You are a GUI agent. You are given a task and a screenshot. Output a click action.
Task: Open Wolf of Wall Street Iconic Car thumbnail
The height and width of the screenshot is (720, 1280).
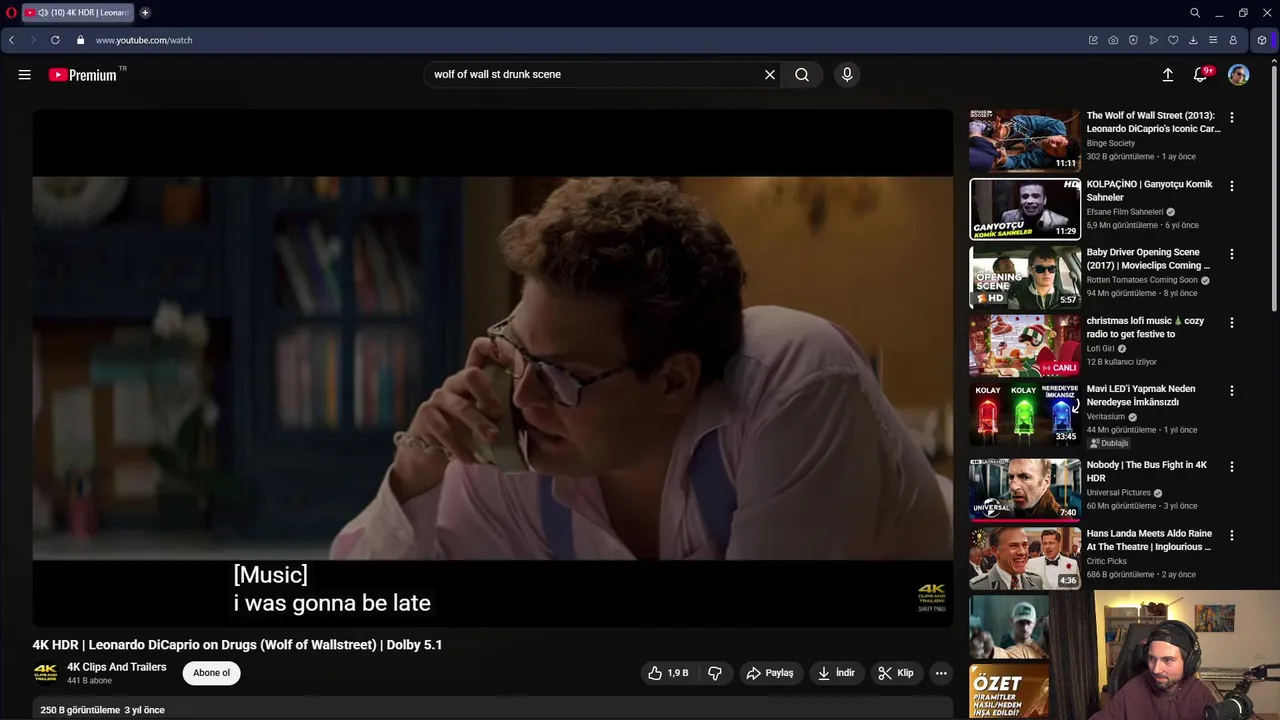click(1025, 140)
